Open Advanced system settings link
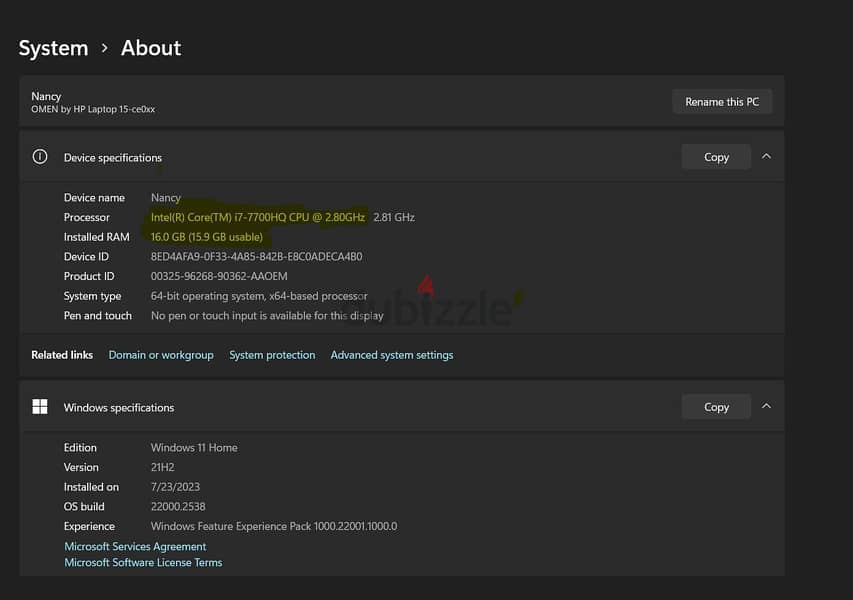Viewport: 853px width, 600px height. [392, 355]
